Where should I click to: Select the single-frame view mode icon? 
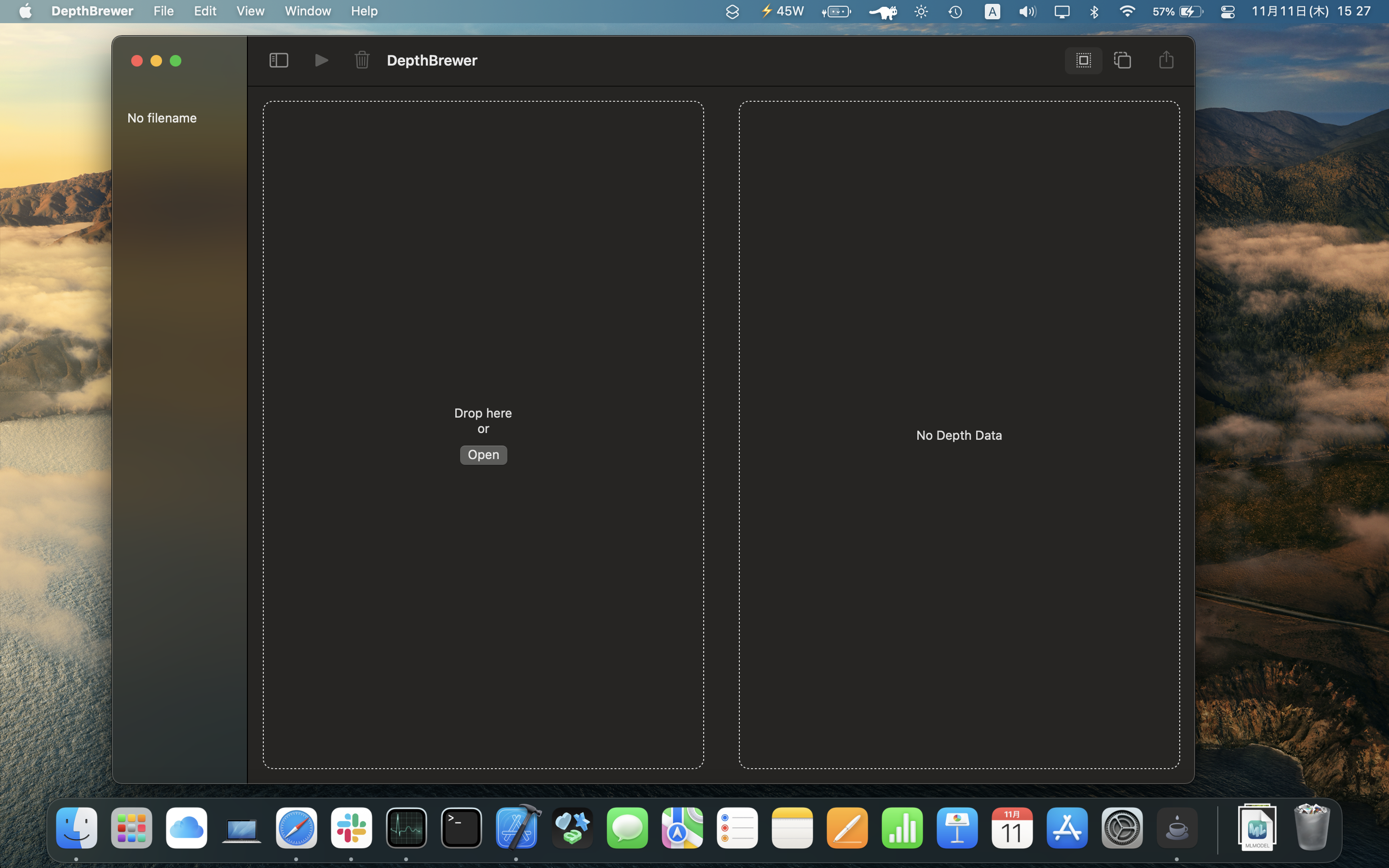coord(1083,60)
